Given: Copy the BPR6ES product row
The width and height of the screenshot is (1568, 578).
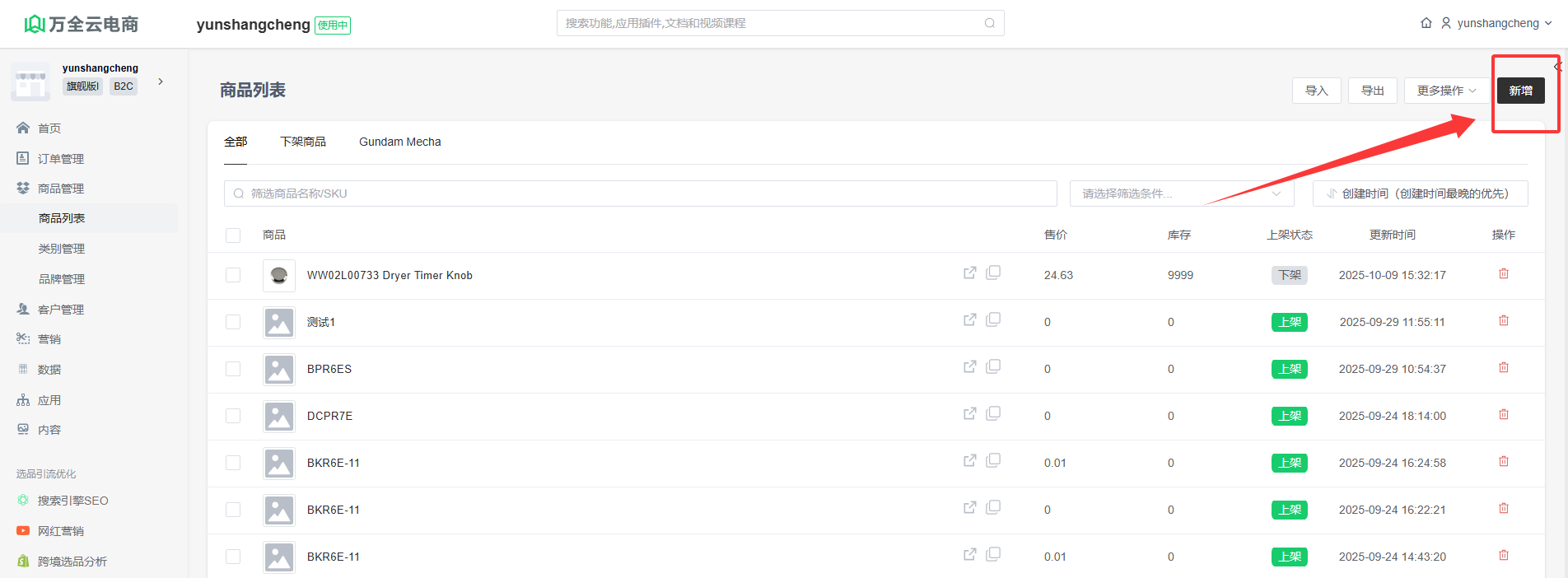Looking at the screenshot, I should click(993, 366).
